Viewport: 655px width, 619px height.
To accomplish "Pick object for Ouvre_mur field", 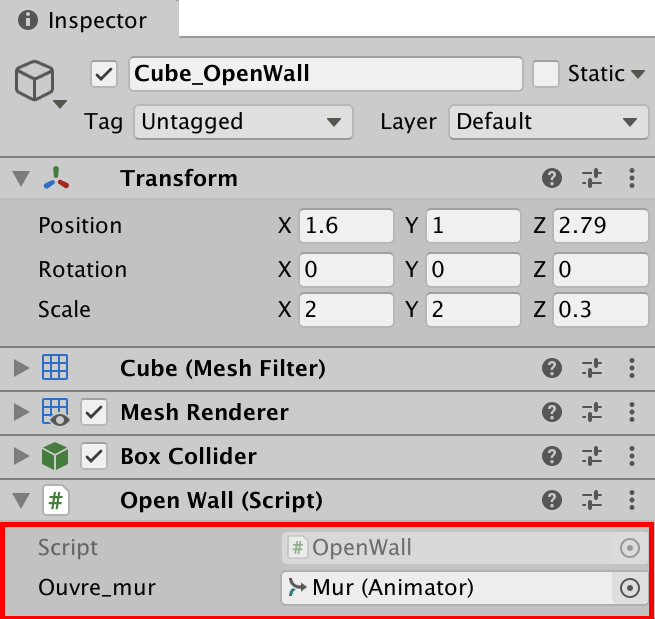I will [630, 588].
